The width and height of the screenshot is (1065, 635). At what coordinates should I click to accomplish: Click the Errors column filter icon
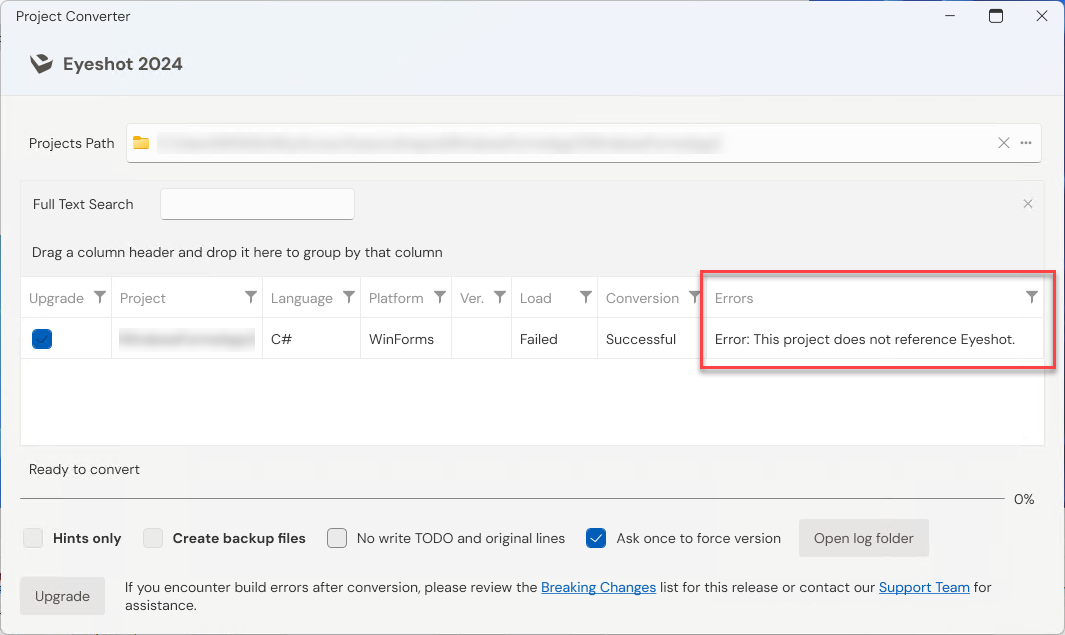(1032, 297)
